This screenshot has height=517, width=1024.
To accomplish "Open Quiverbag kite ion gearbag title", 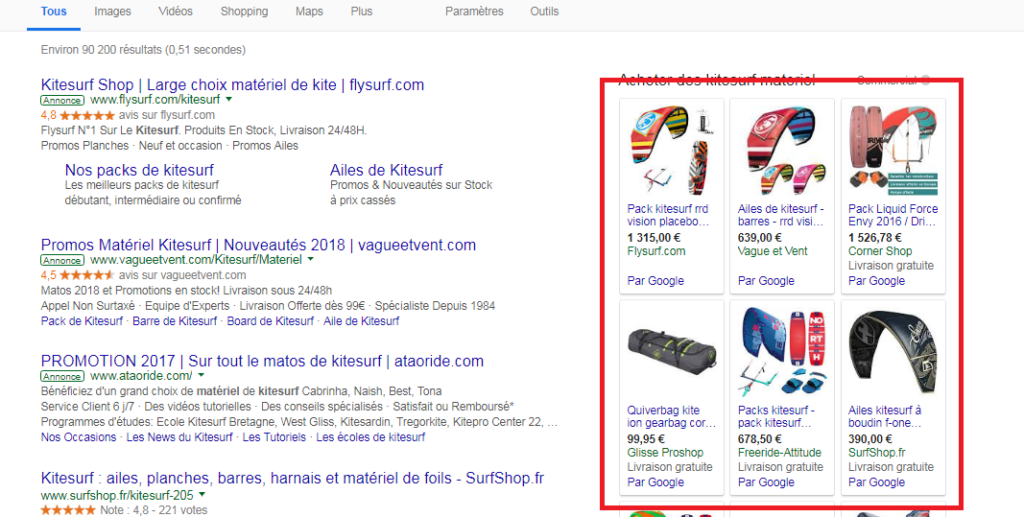I will [671, 417].
